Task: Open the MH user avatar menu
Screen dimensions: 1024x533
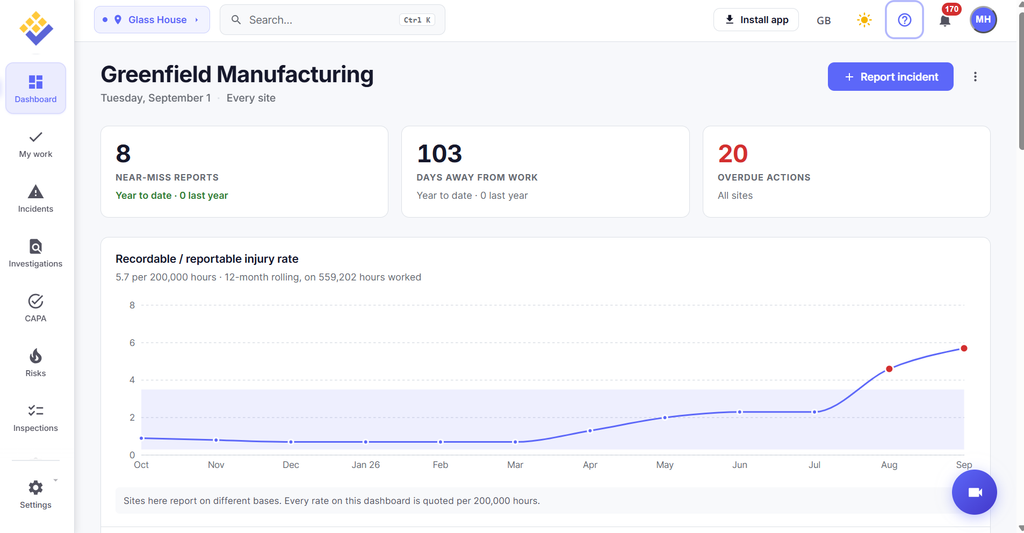Action: [x=983, y=20]
